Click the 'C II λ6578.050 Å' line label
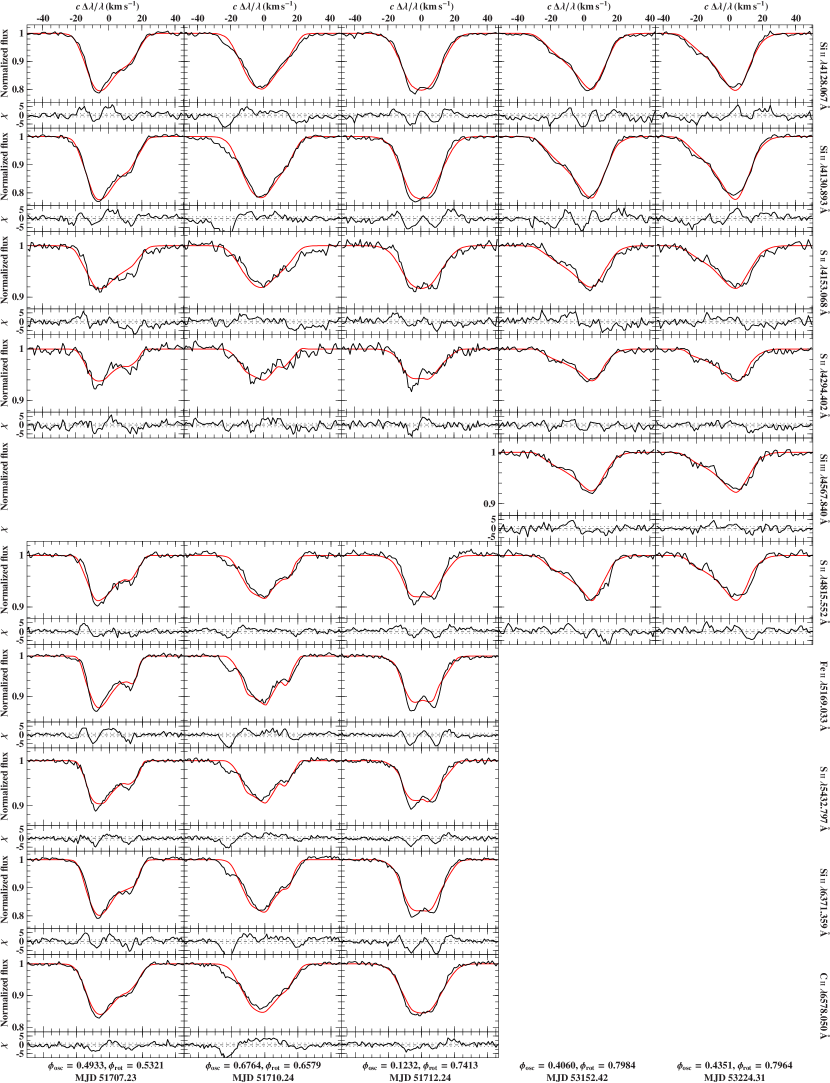Screen dimensions: 830x1083 pyautogui.click(x=822, y=1005)
